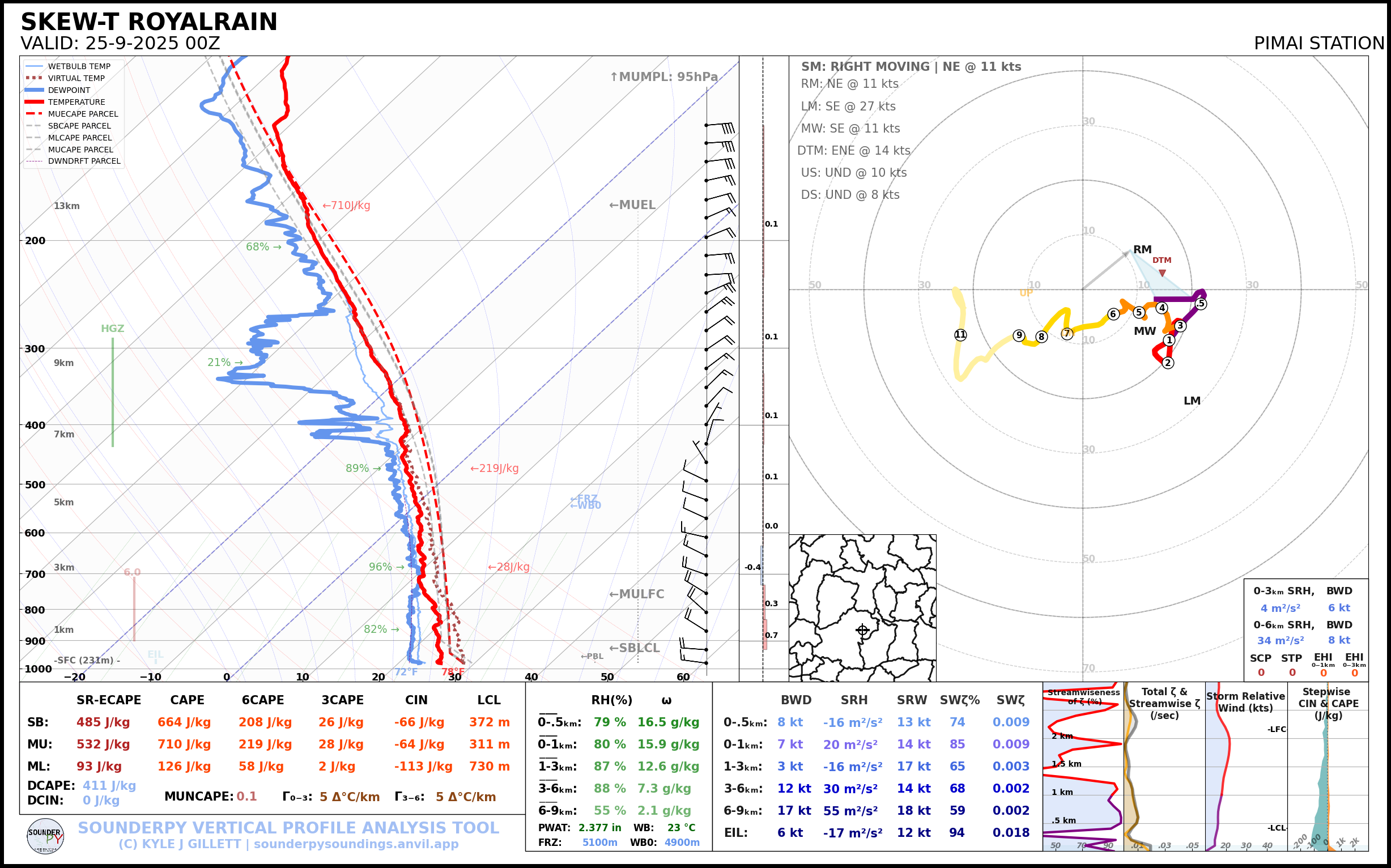Click the RM storm motion label
This screenshot has width=1391, height=868.
[1142, 250]
